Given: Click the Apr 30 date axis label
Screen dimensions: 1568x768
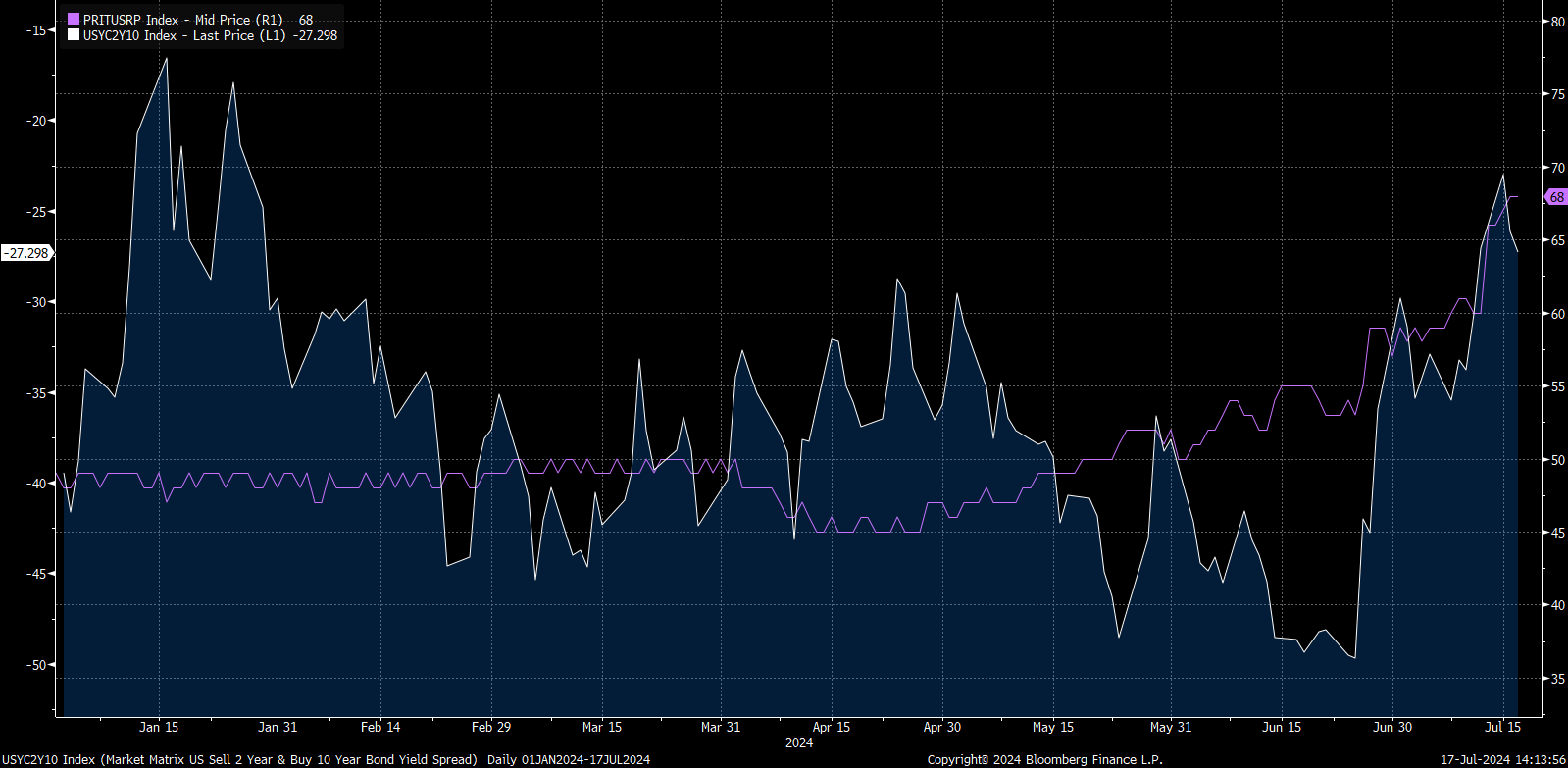Looking at the screenshot, I should (x=942, y=727).
